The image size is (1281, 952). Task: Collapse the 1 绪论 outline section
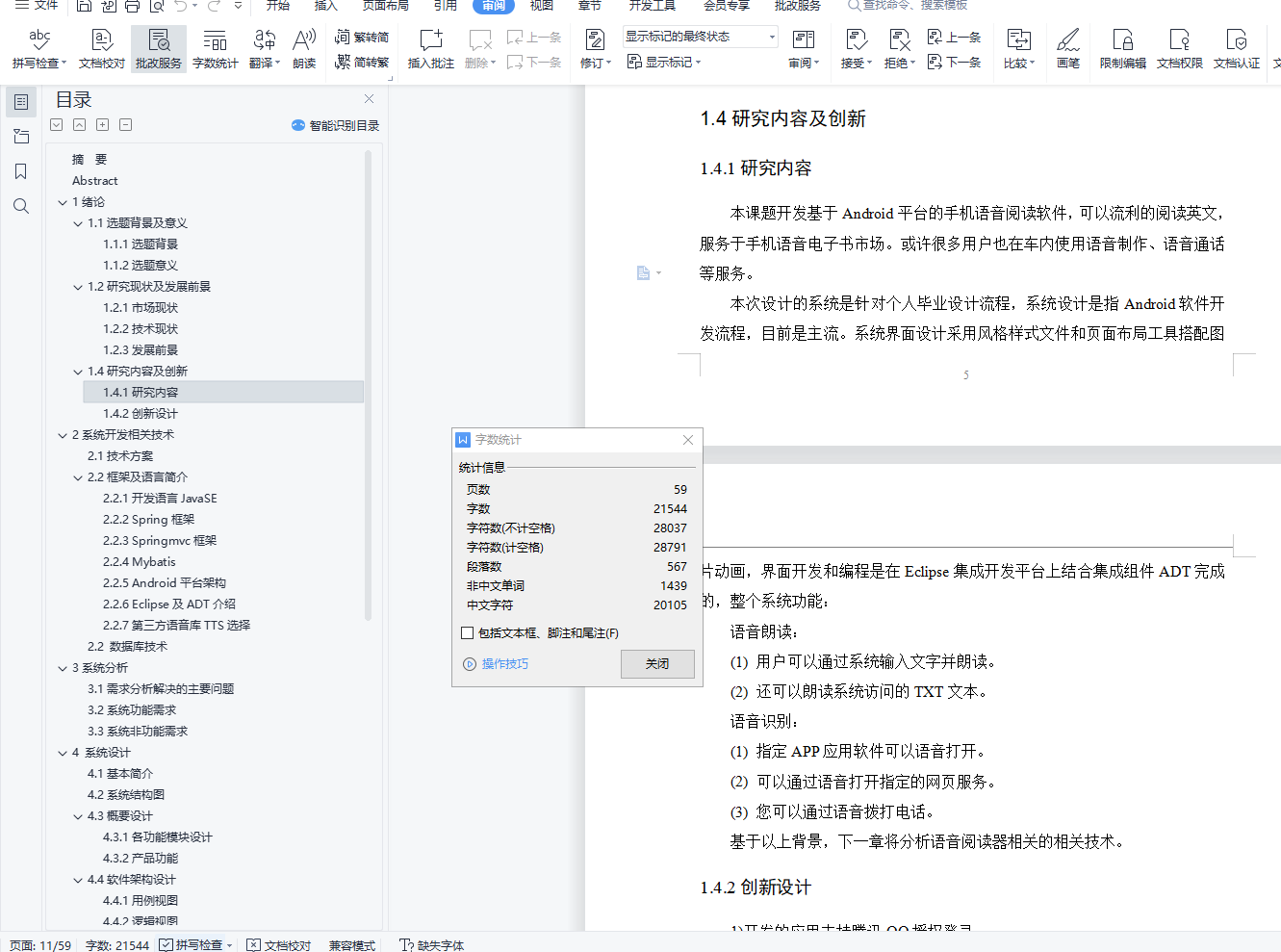click(63, 202)
